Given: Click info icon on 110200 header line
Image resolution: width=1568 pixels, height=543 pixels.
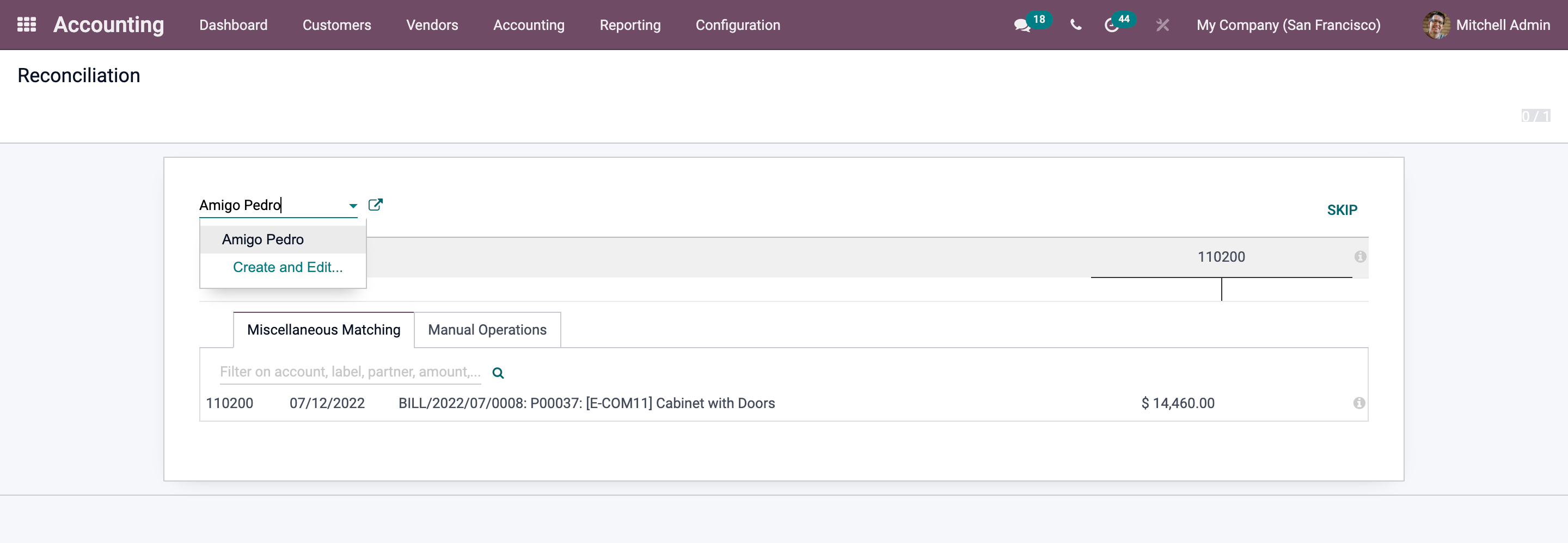Looking at the screenshot, I should click(1360, 257).
